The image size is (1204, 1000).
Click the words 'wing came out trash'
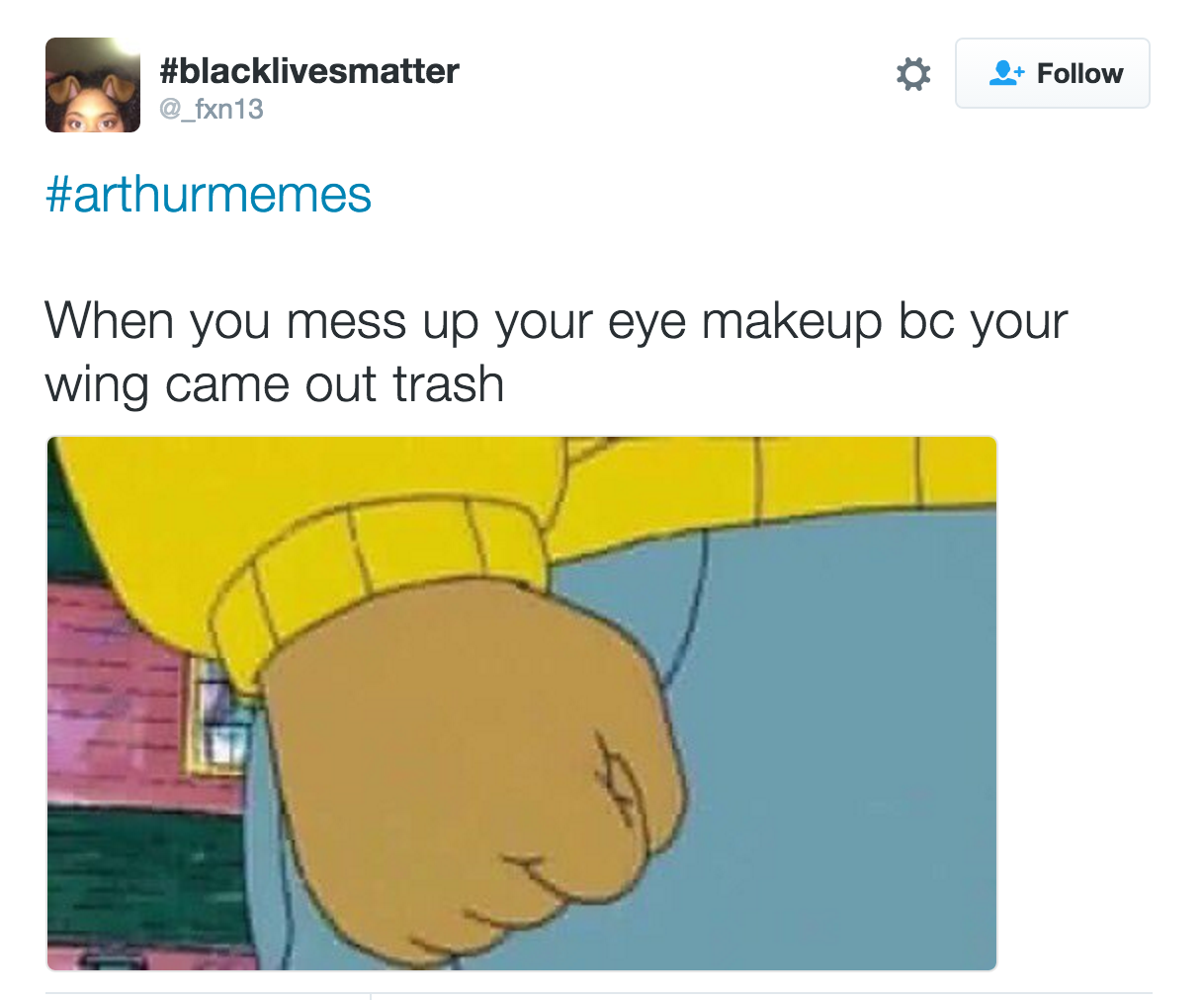click(x=275, y=384)
